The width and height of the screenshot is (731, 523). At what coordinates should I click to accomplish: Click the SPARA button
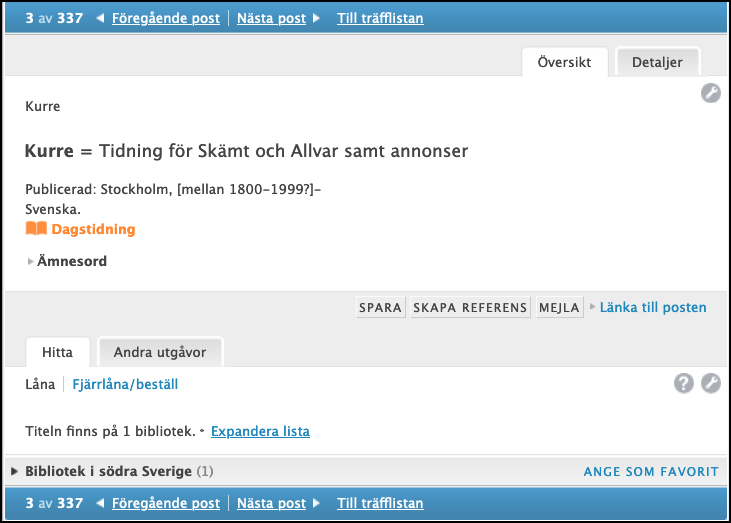380,307
